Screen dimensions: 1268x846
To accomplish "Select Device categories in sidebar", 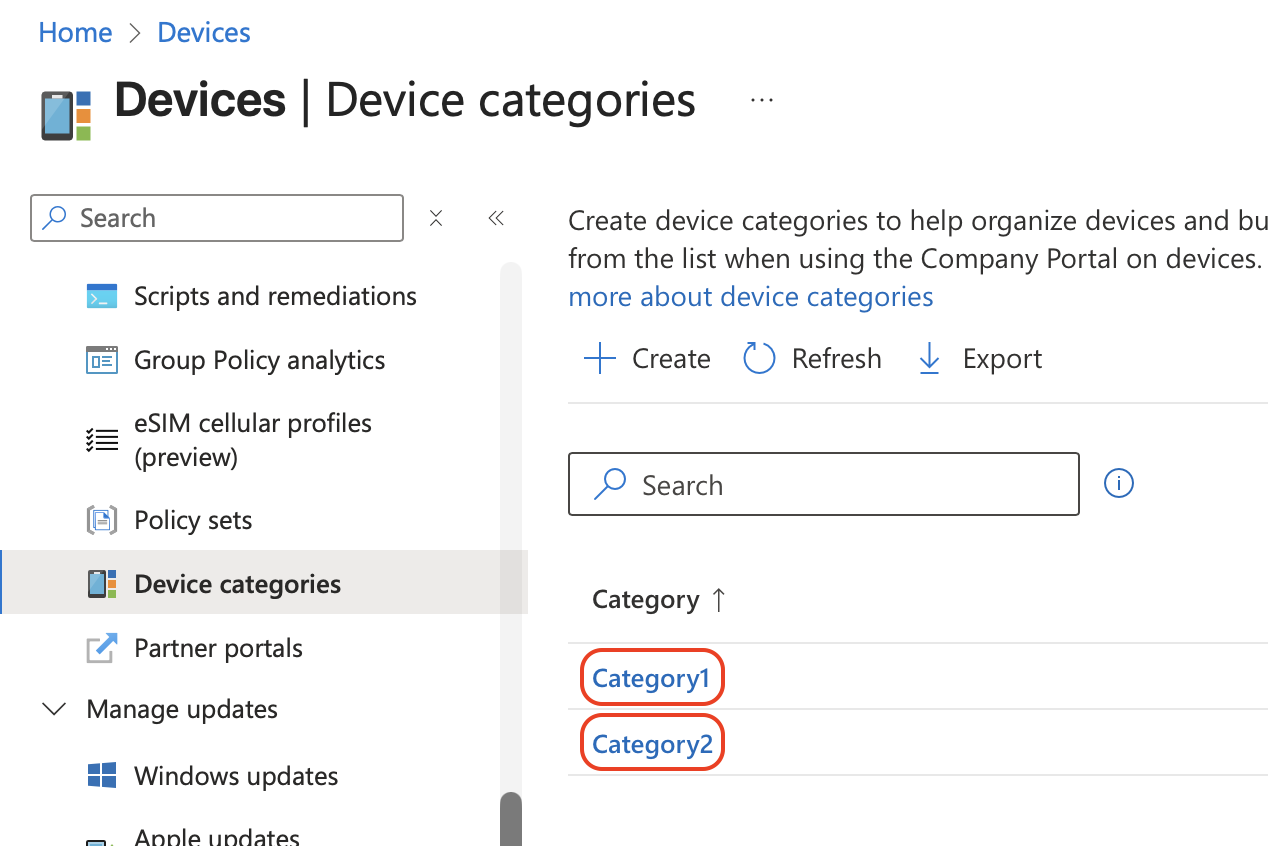I will point(237,584).
